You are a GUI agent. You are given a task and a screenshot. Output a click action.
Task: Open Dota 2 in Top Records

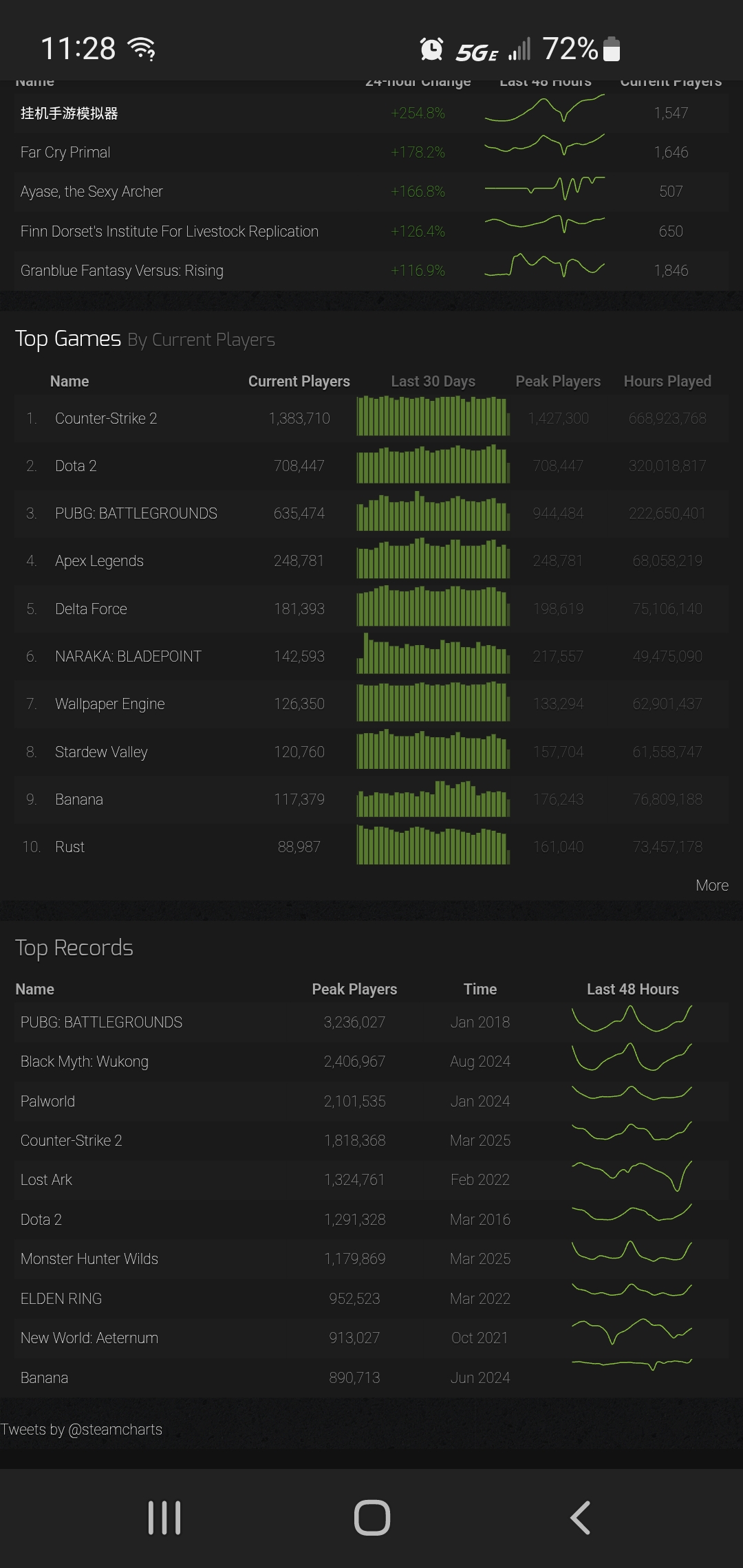click(x=41, y=1219)
